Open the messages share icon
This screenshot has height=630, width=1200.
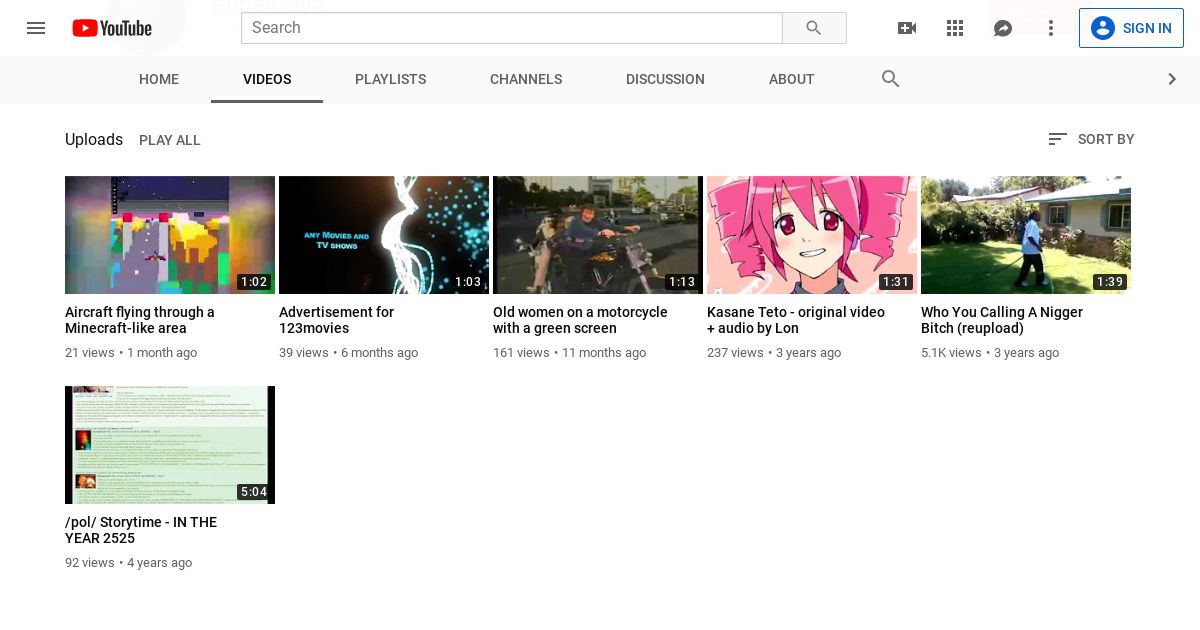(1003, 28)
